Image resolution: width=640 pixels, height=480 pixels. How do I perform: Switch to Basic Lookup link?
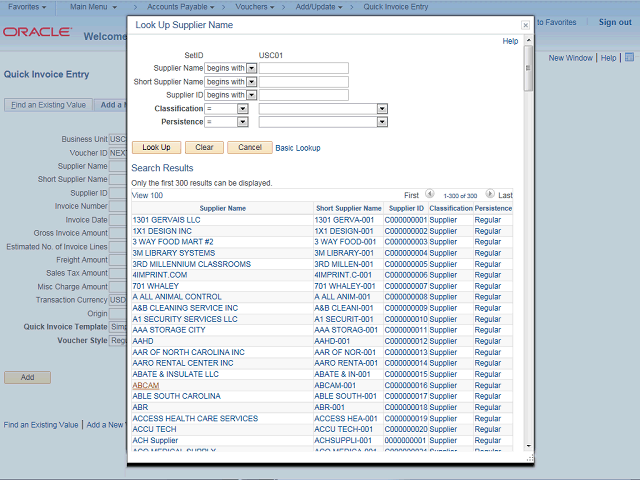[x=298, y=148]
